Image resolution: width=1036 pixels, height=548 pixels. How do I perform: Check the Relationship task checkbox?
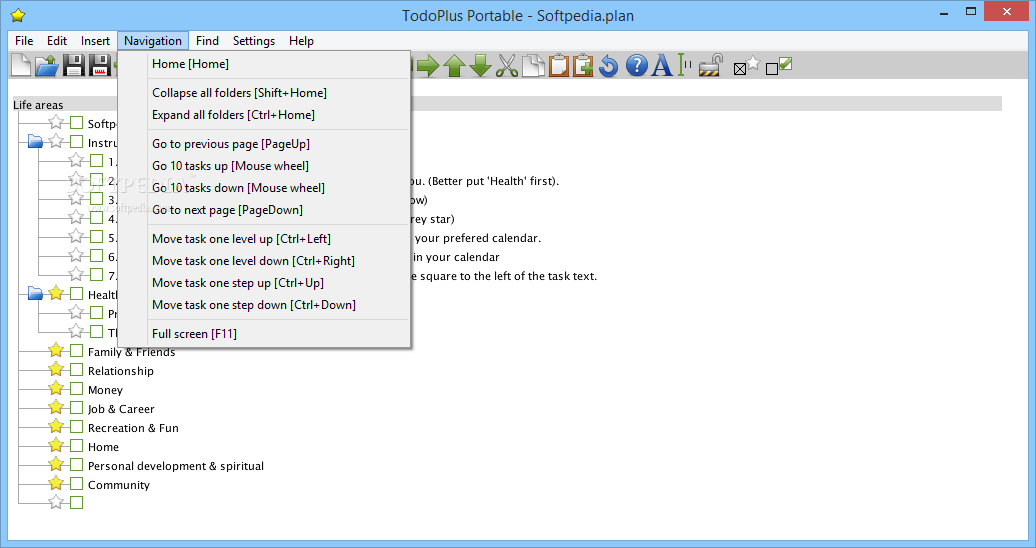click(x=77, y=370)
